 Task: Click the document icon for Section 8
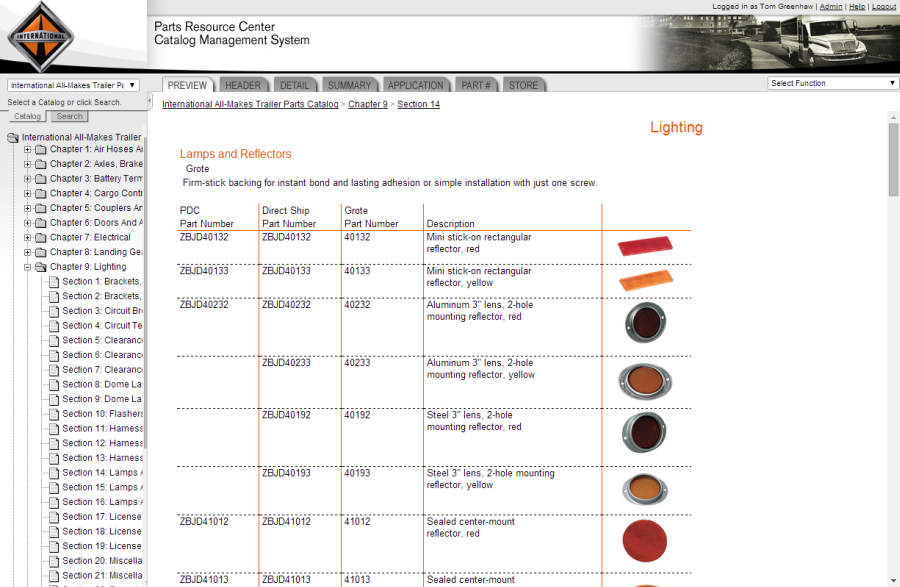[x=54, y=385]
